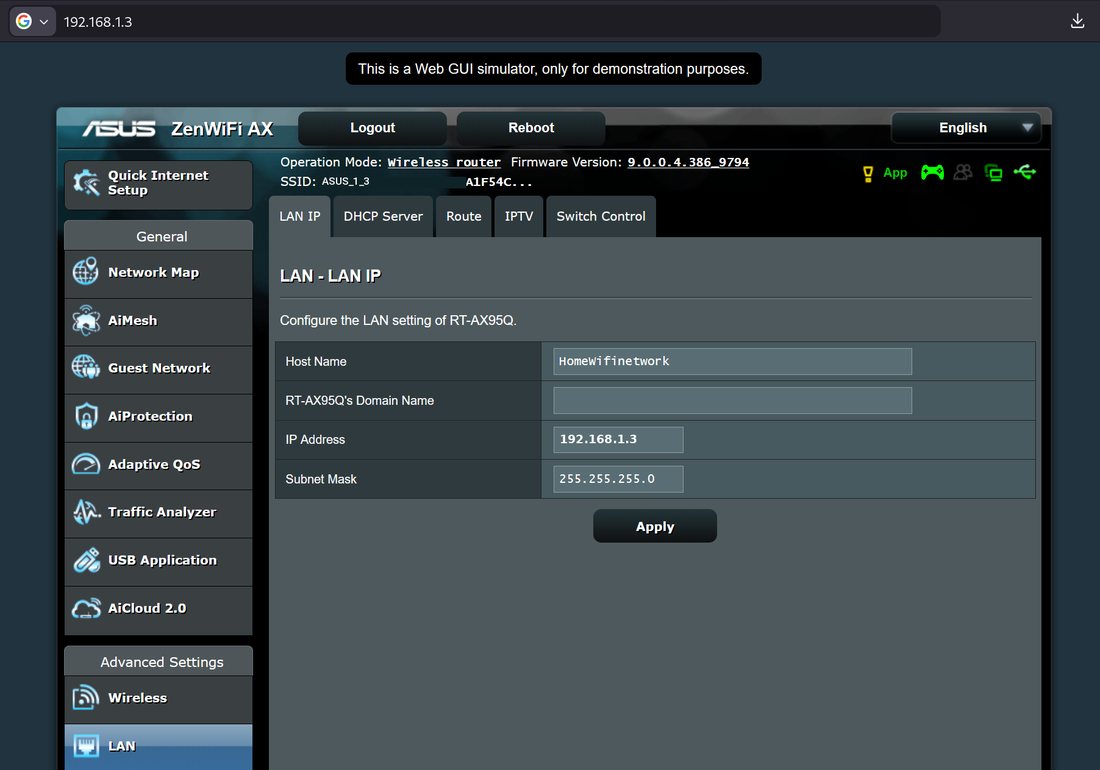This screenshot has height=770, width=1100.
Task: Click the General section header
Action: (x=159, y=236)
